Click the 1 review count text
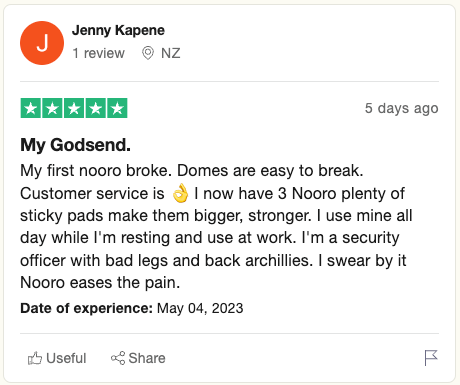The height and width of the screenshot is (385, 460). click(x=99, y=53)
